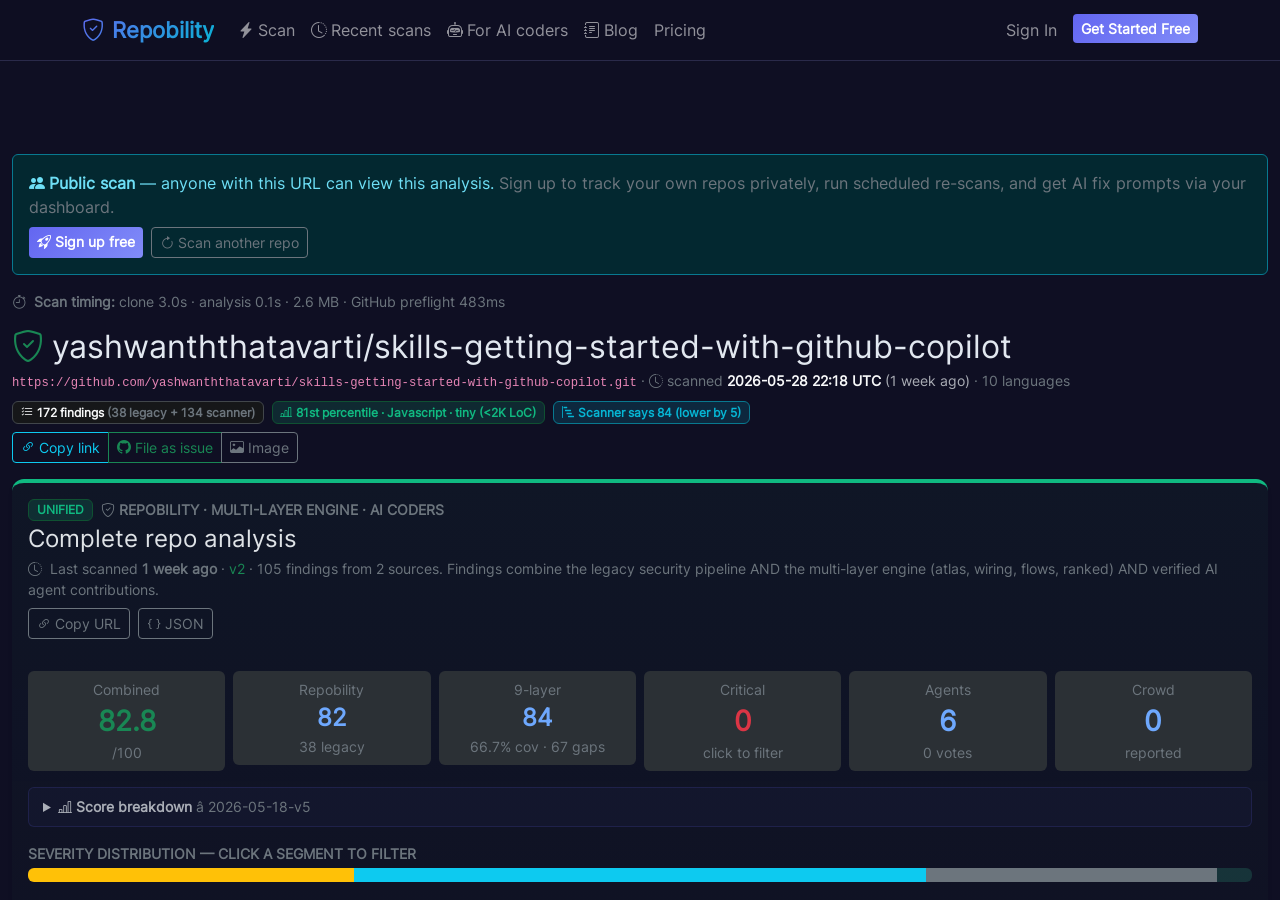Click File as issue button
The image size is (1280, 900).
pos(165,448)
